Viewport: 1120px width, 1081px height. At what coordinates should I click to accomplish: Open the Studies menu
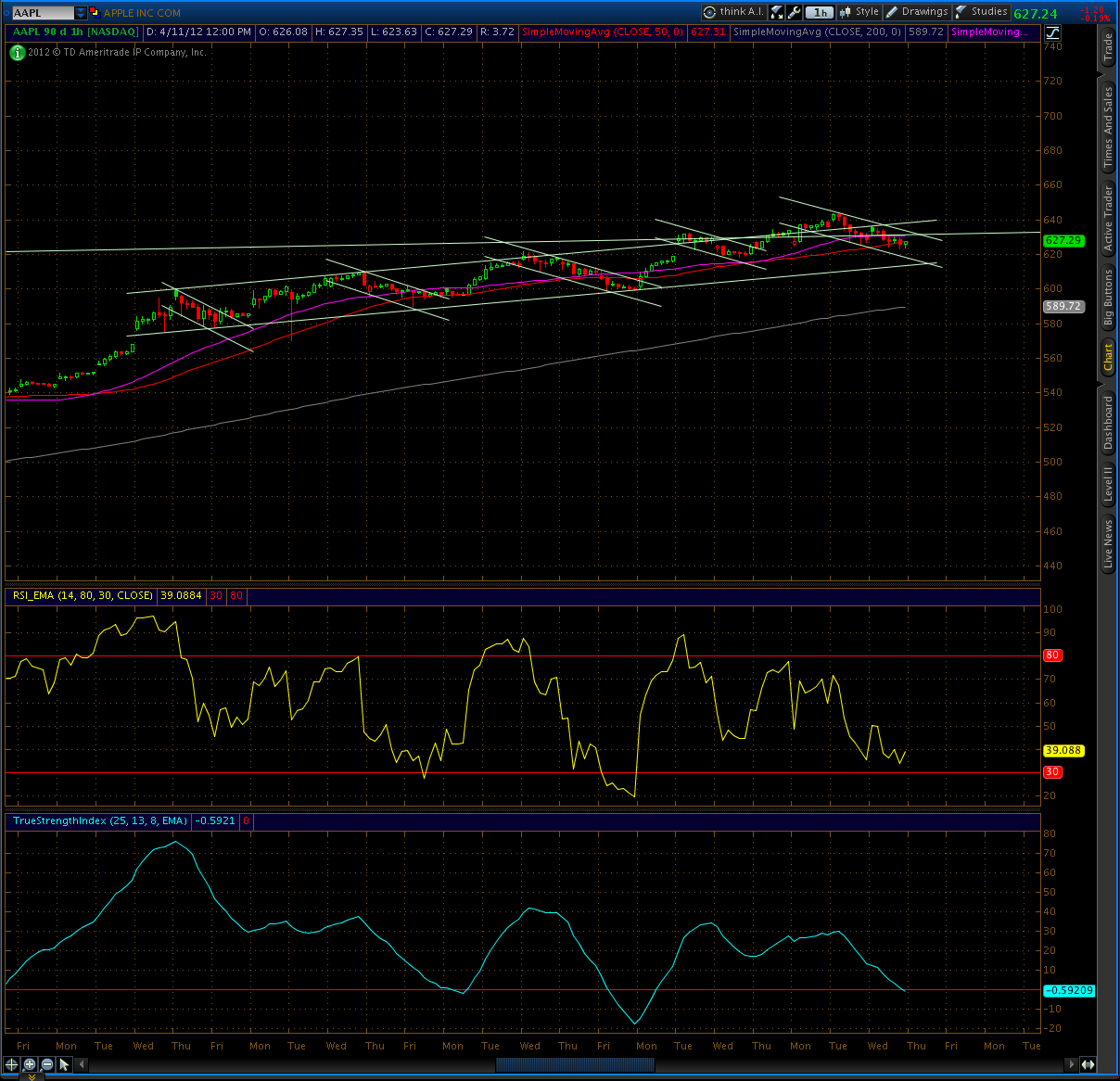pyautogui.click(x=981, y=12)
